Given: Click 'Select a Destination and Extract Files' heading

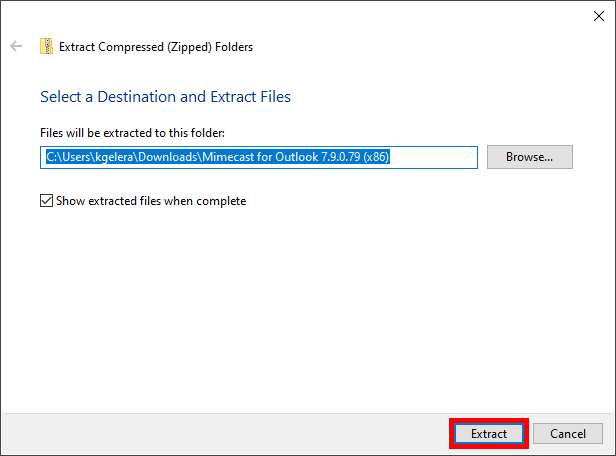Looking at the screenshot, I should tap(165, 97).
